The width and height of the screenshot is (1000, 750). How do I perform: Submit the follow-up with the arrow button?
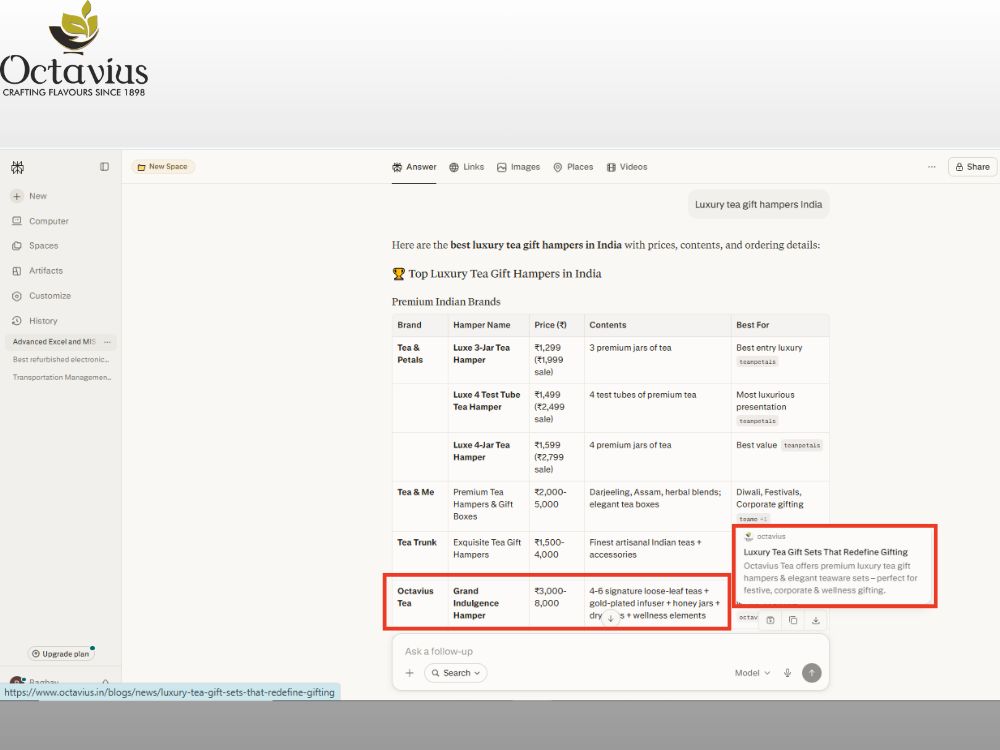point(811,673)
